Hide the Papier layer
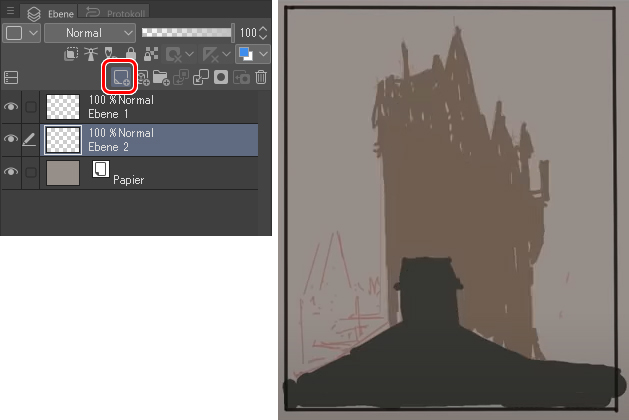This screenshot has height=420, width=629. click(x=12, y=173)
